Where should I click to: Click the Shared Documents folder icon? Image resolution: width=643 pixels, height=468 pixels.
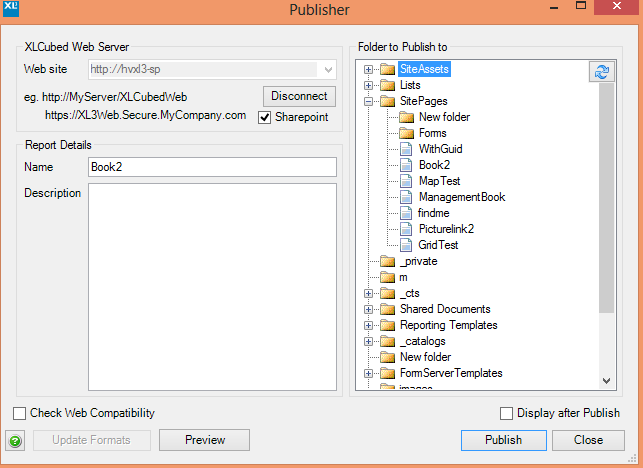pos(388,309)
